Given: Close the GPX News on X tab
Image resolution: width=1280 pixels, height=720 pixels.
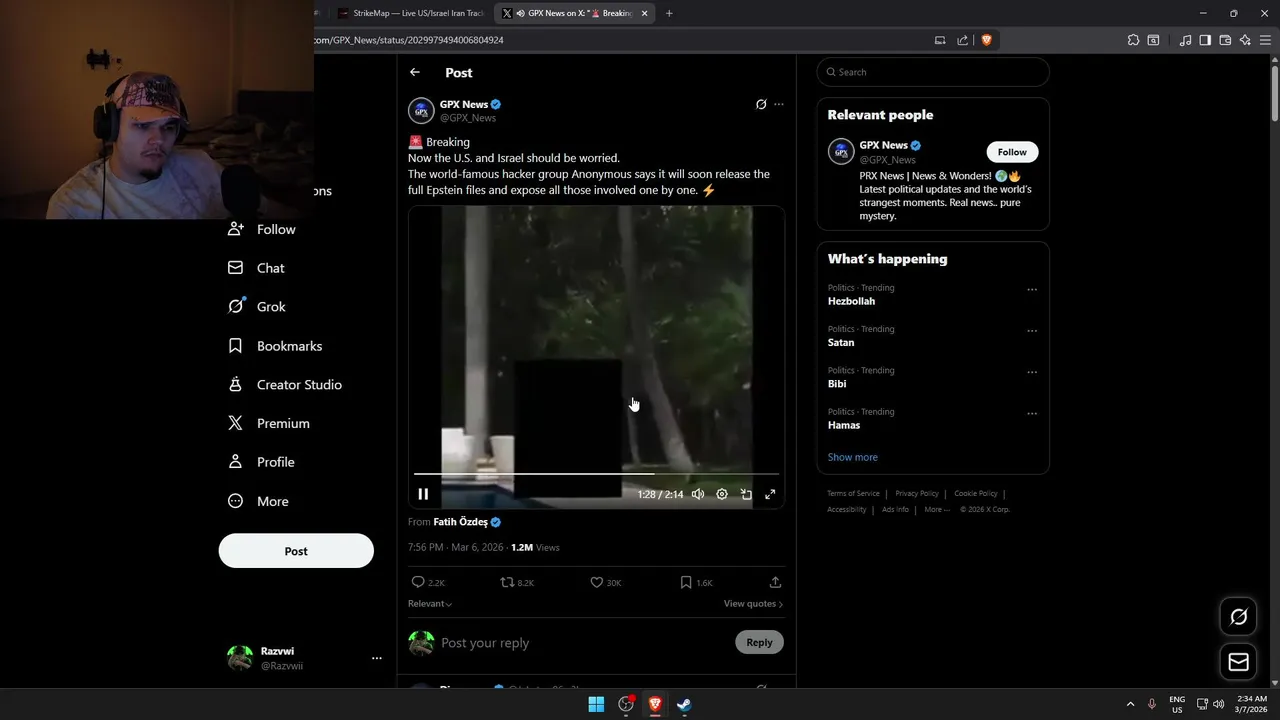Looking at the screenshot, I should click(x=644, y=13).
